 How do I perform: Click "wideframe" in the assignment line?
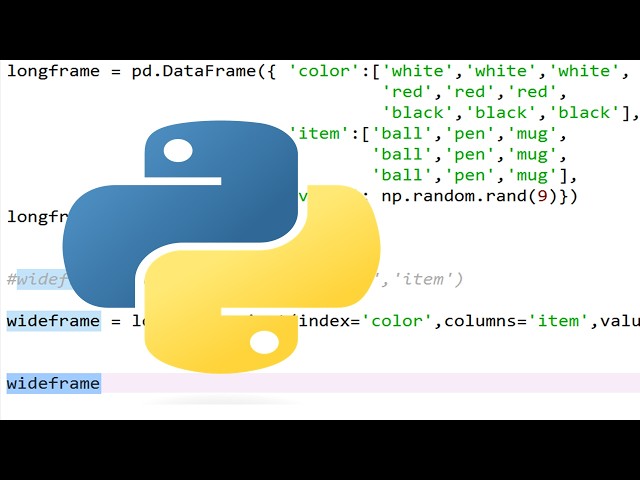pyautogui.click(x=53, y=321)
